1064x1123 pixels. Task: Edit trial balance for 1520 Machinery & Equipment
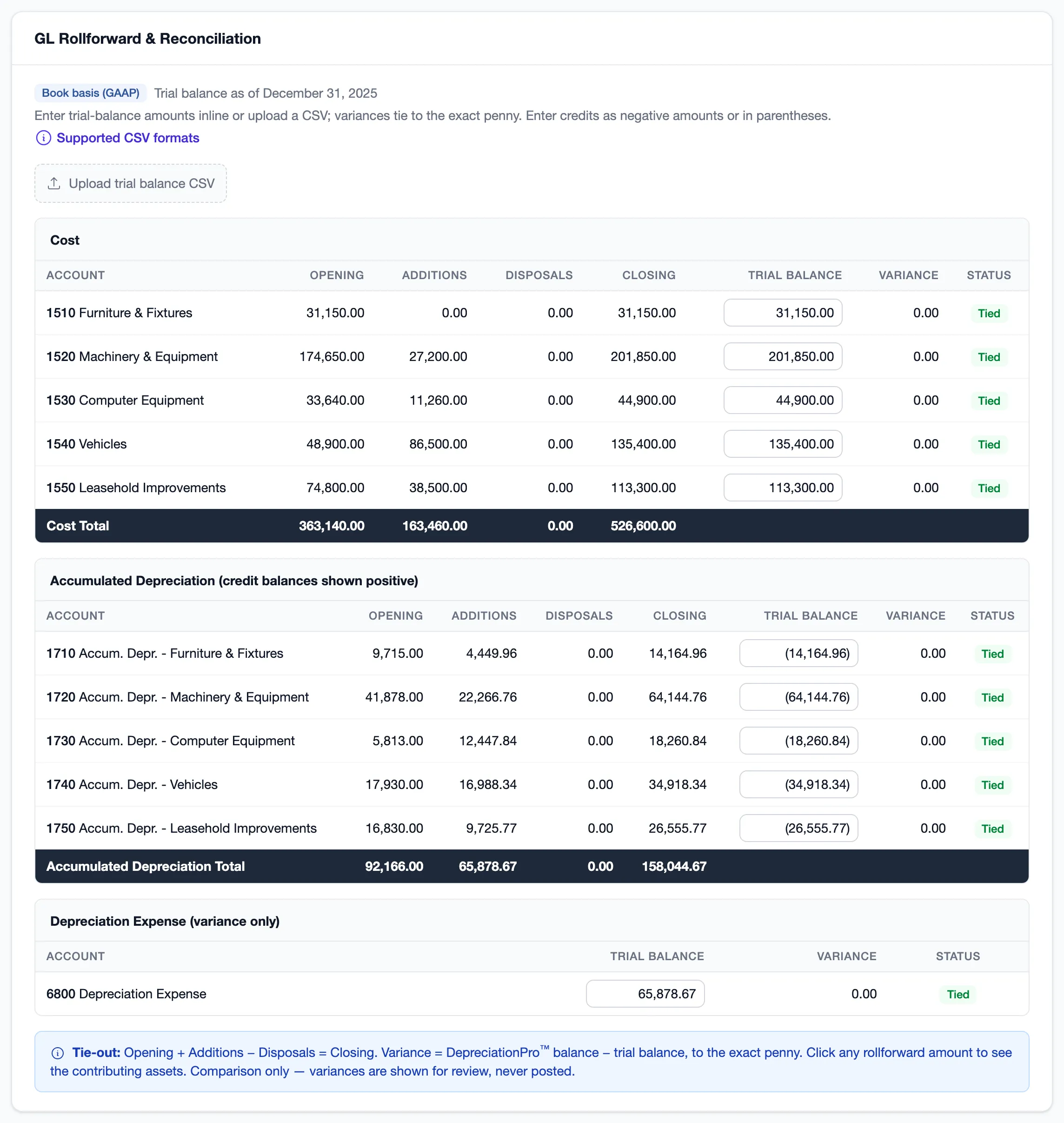(x=783, y=356)
